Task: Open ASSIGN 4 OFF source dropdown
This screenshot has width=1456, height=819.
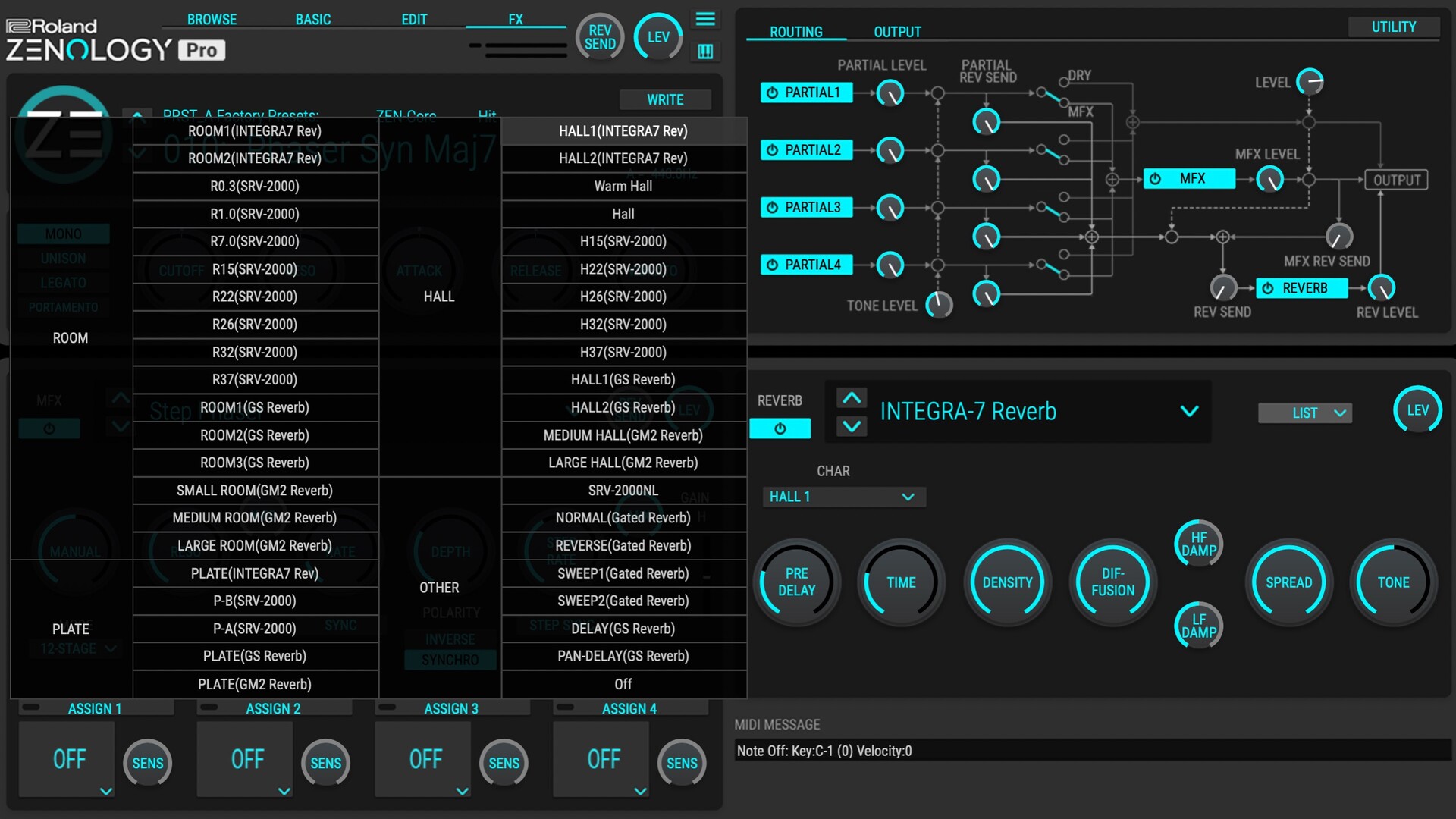Action: pos(601,759)
